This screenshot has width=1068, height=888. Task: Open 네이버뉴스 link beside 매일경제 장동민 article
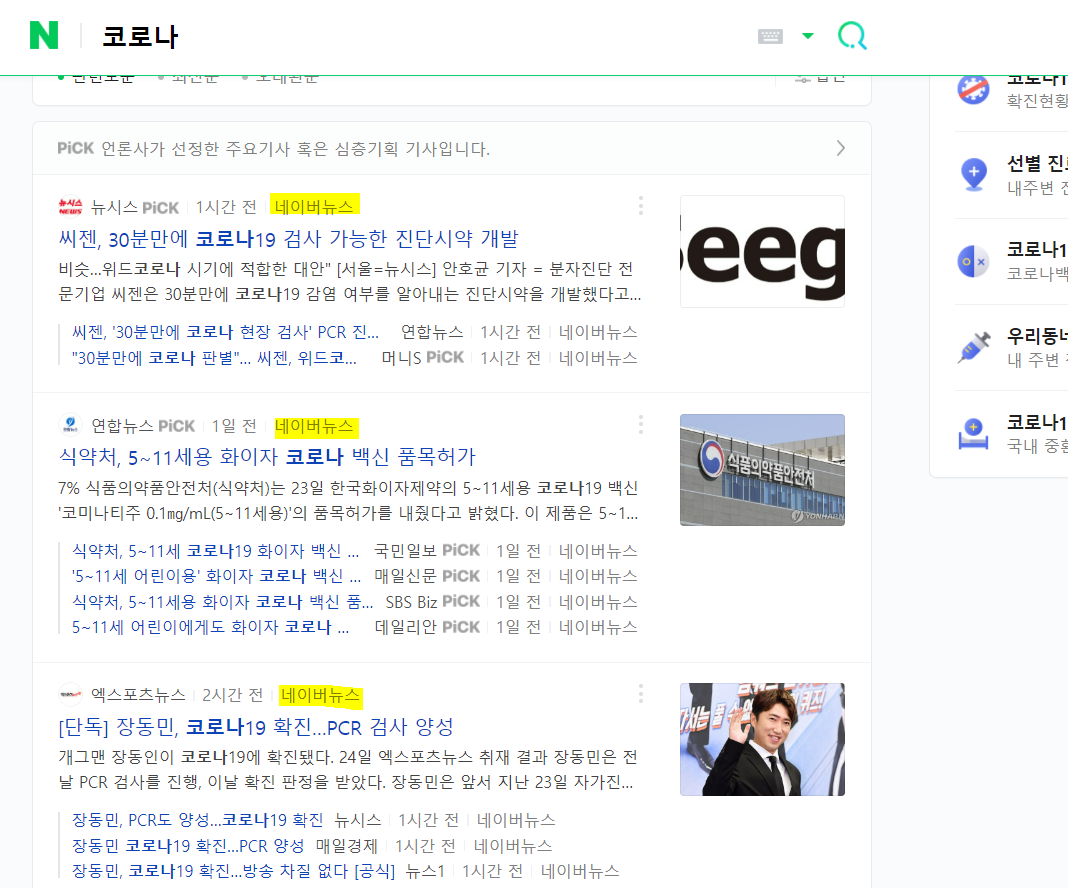pyautogui.click(x=513, y=846)
